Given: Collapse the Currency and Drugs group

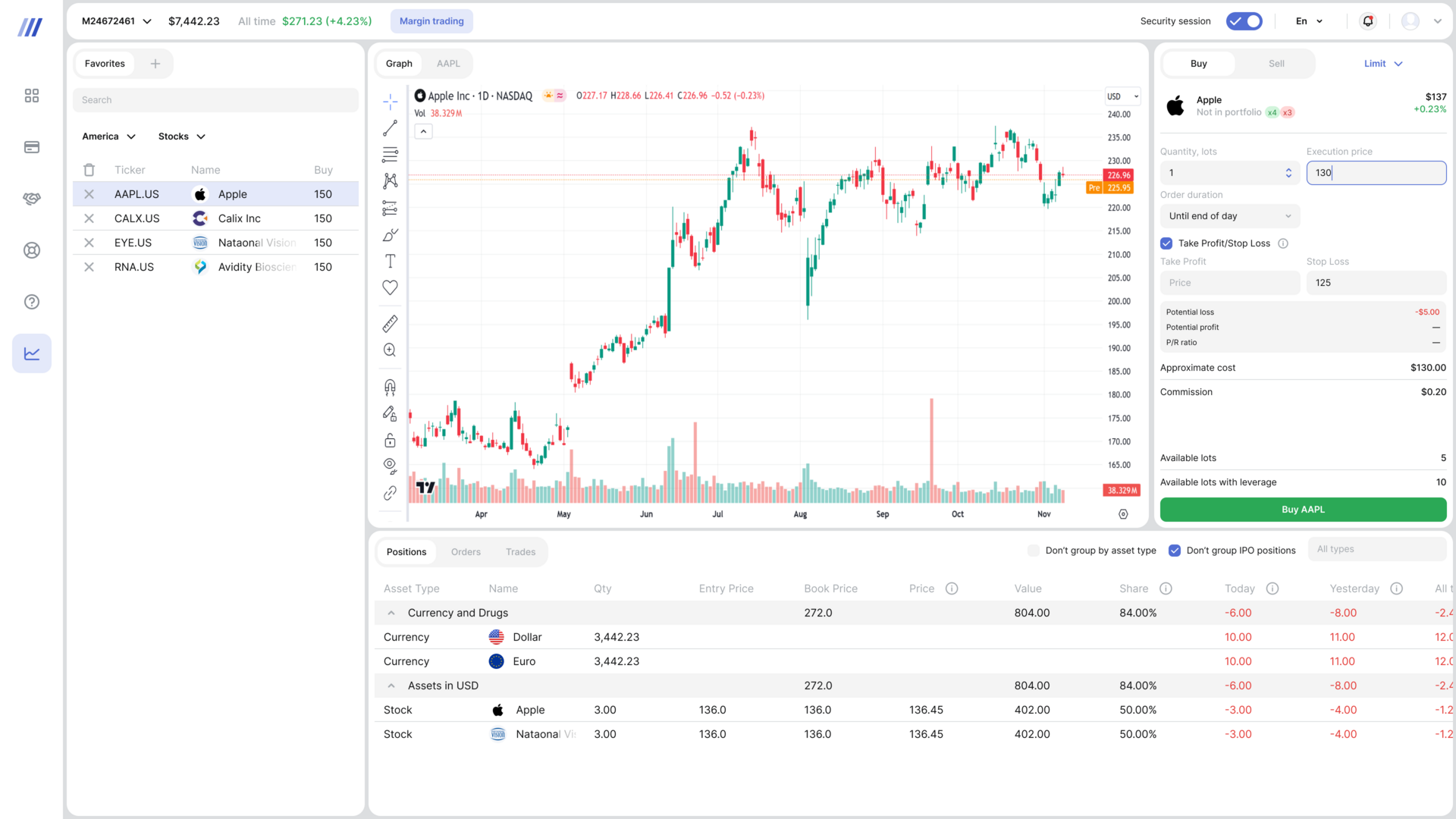Looking at the screenshot, I should 391,613.
